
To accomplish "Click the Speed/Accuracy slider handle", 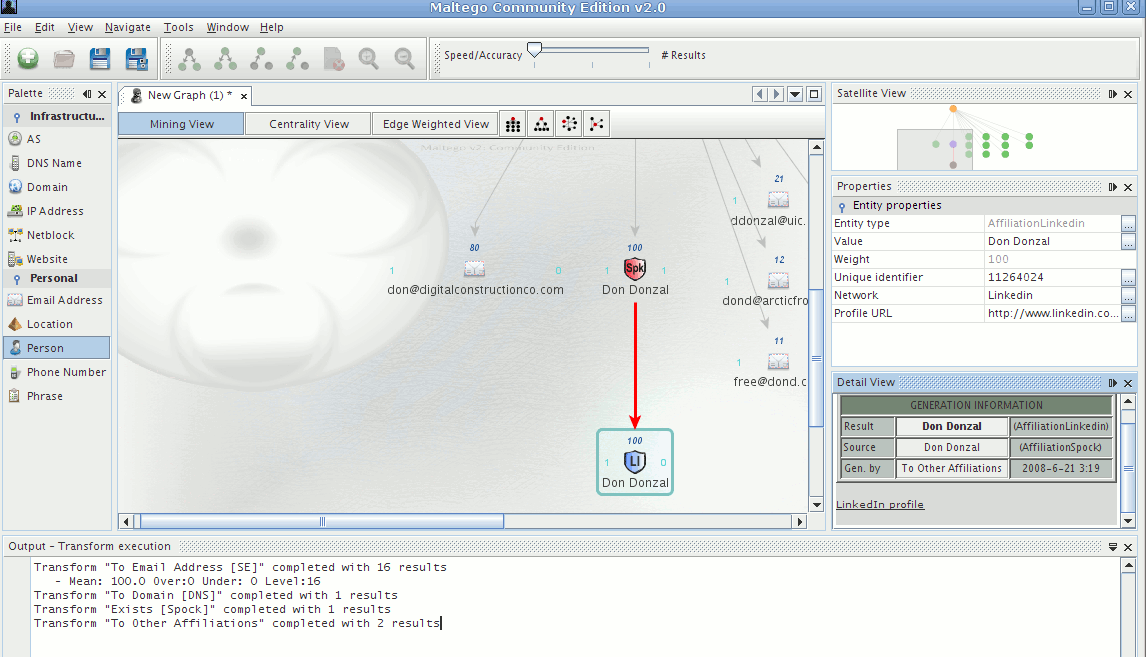I will (x=535, y=49).
